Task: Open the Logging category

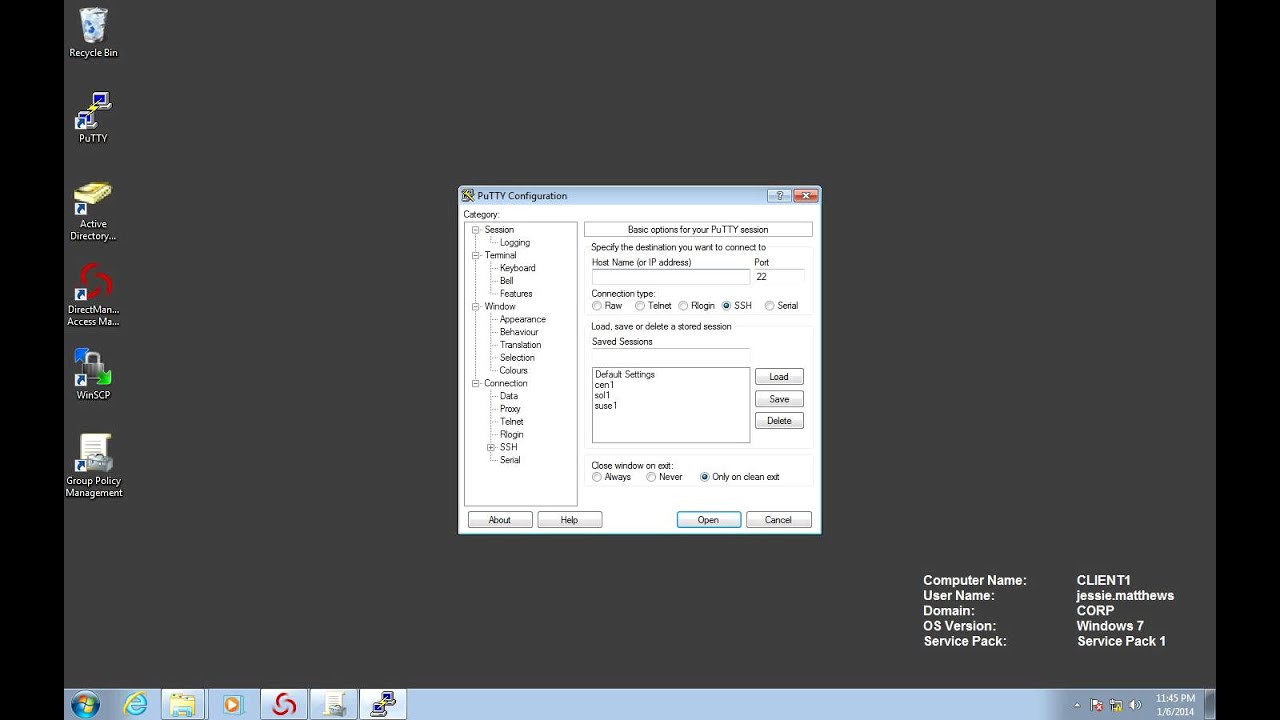Action: (515, 243)
